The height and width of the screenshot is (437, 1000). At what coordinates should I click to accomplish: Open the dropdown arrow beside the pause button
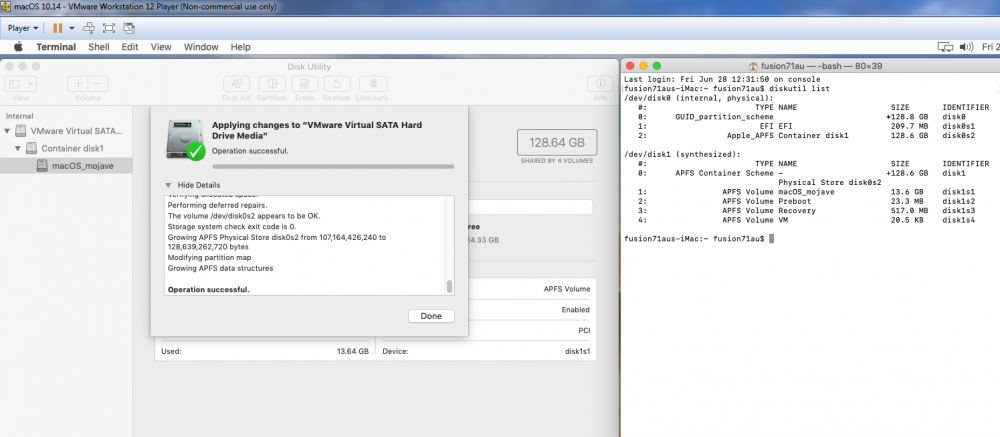tap(71, 28)
